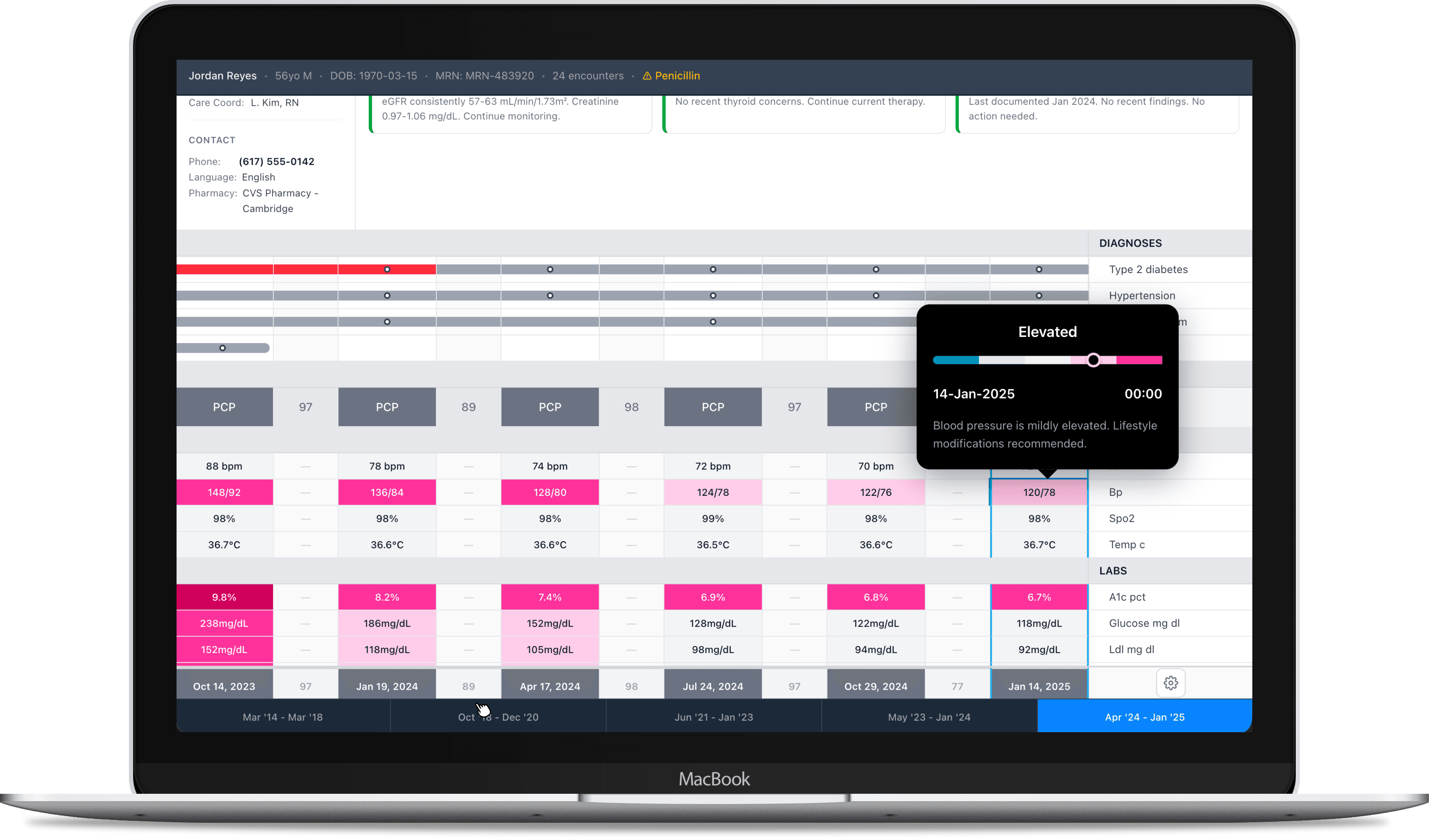Open the first PCP encounter block

[224, 407]
